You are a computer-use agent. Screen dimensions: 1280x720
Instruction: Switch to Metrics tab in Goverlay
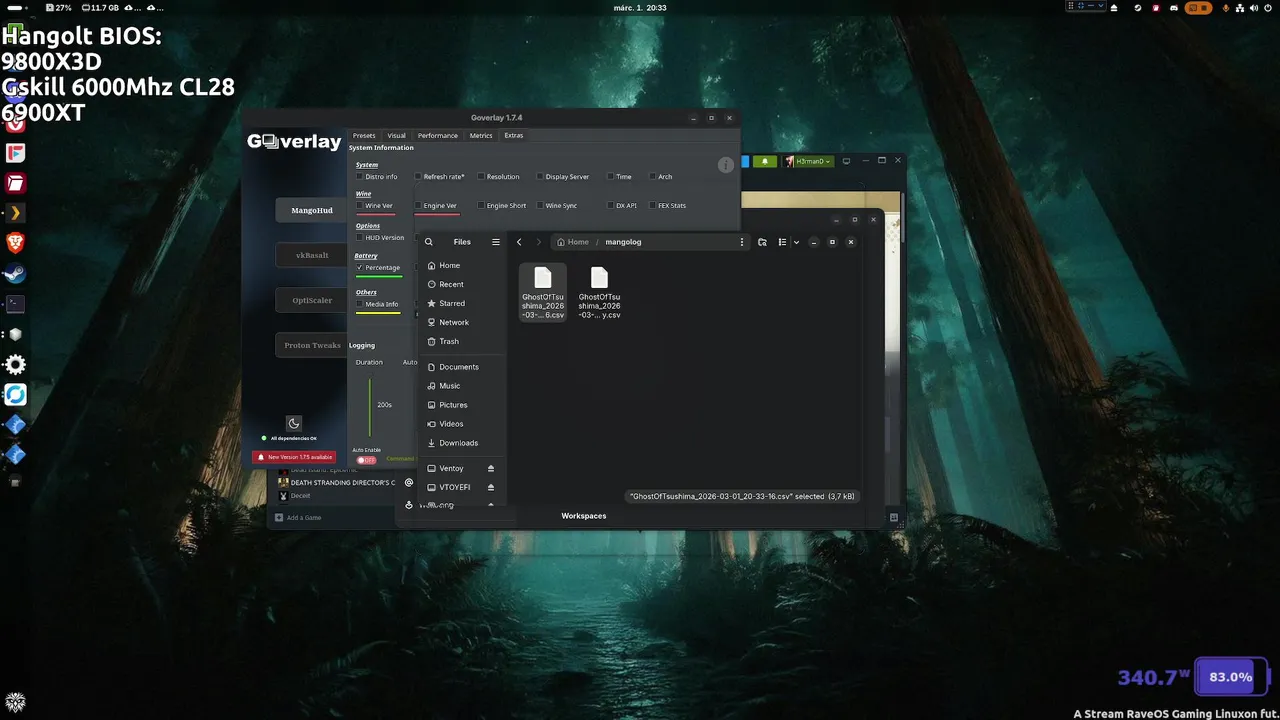click(481, 135)
